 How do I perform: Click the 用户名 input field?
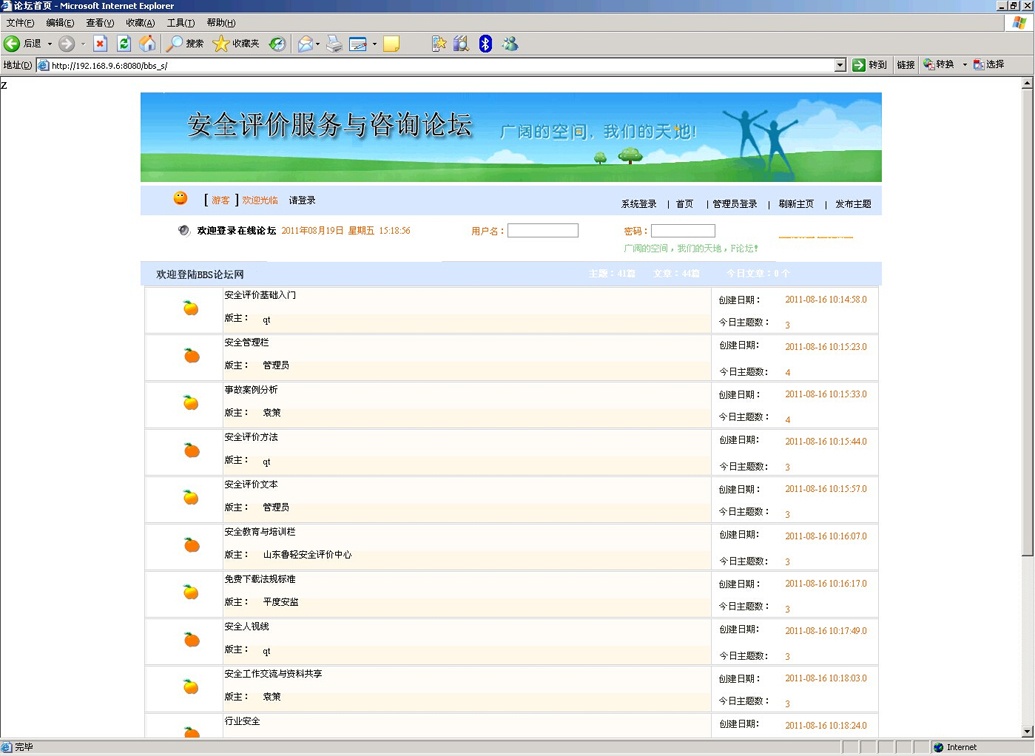pos(542,229)
